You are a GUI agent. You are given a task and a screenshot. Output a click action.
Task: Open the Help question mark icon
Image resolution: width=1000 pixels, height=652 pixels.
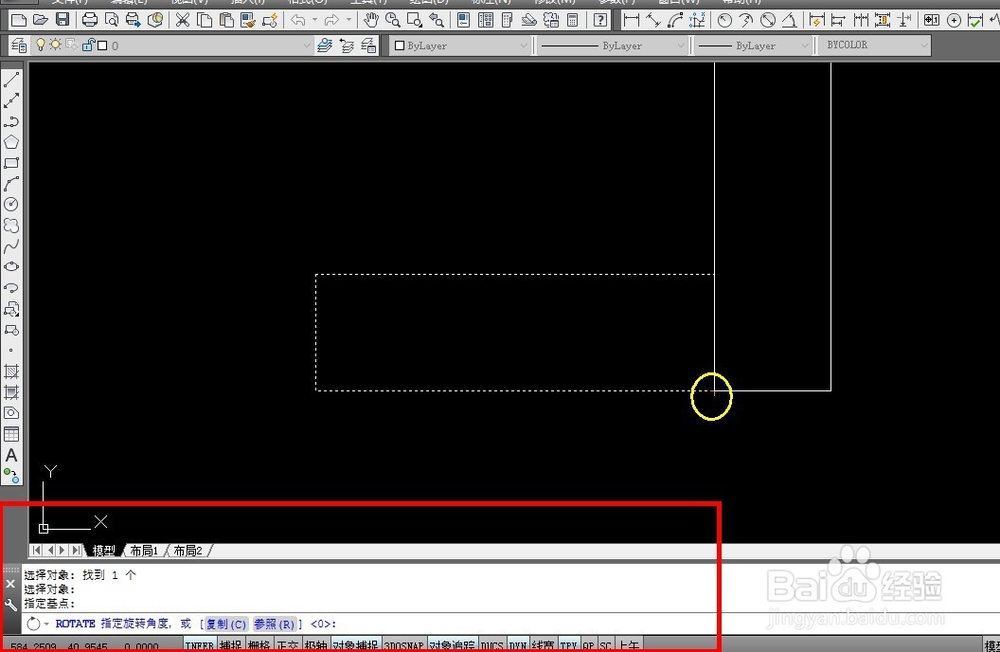coord(600,20)
